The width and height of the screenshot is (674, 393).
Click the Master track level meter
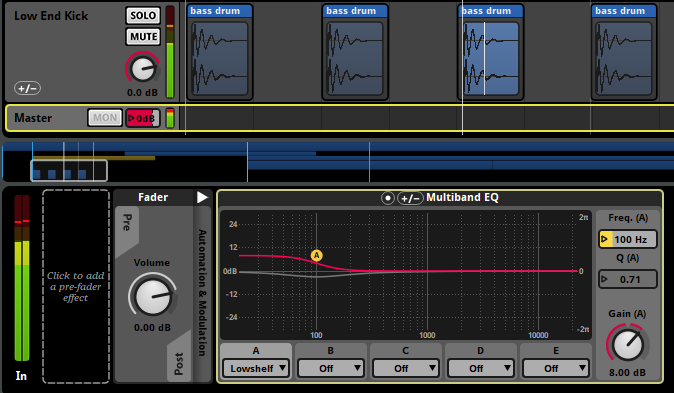(170, 118)
